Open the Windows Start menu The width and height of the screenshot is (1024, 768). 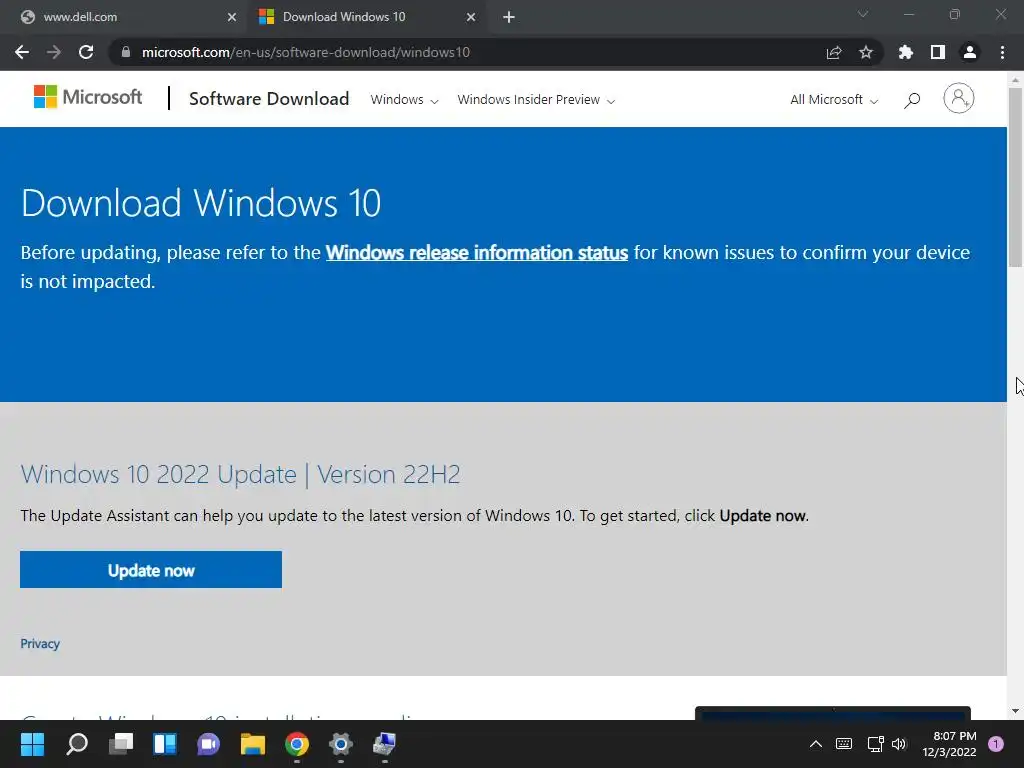32,744
